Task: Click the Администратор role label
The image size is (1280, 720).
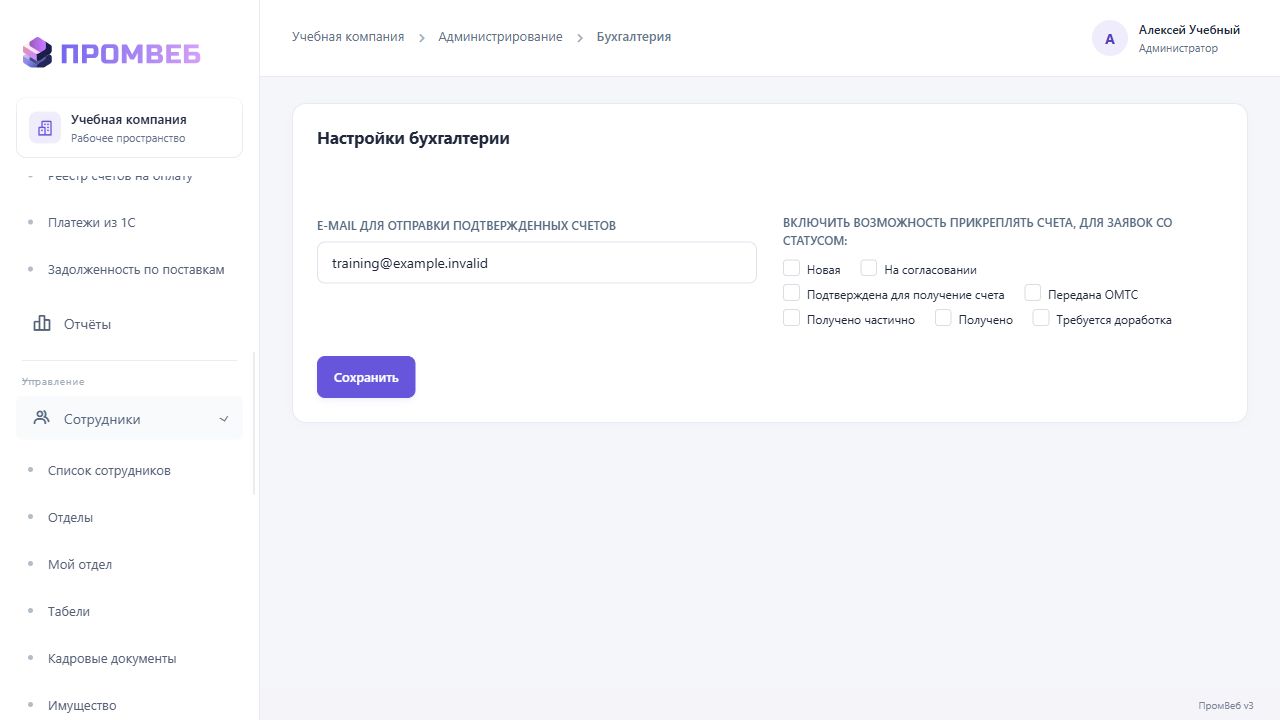Action: (x=1178, y=48)
